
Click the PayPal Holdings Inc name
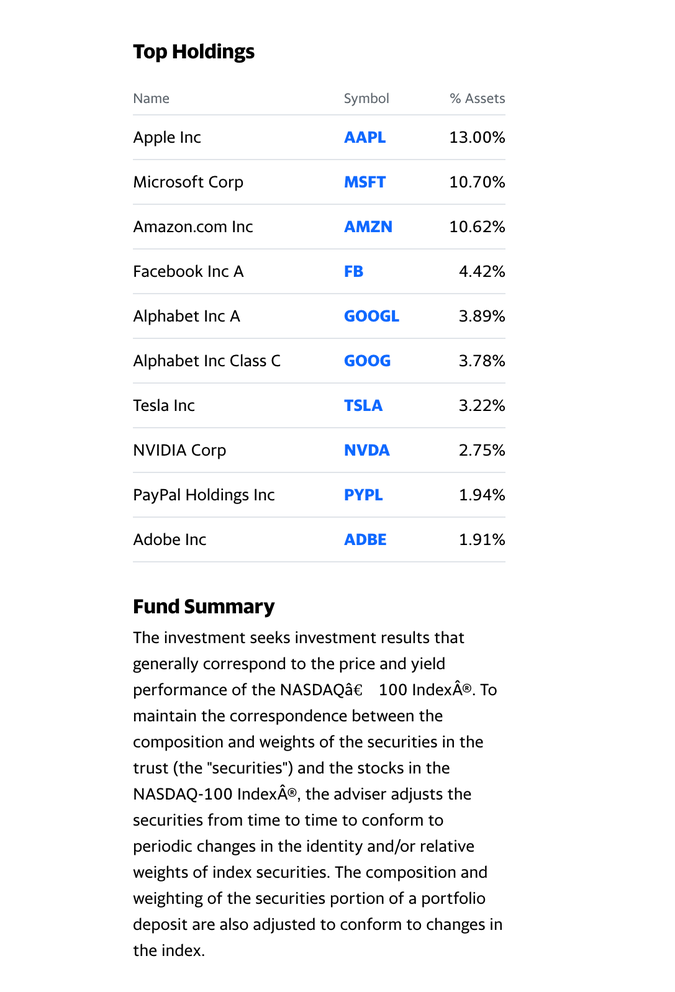tap(204, 495)
